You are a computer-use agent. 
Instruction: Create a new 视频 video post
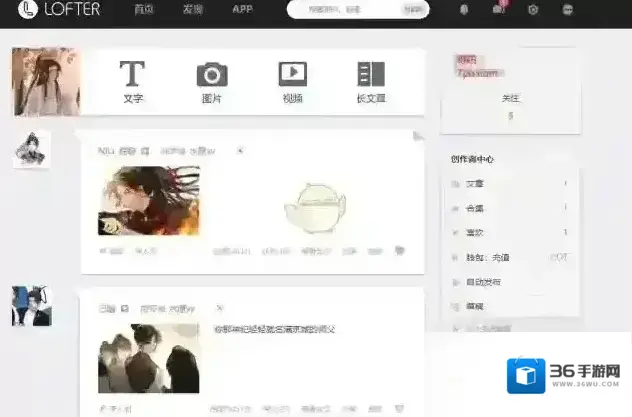coord(293,82)
